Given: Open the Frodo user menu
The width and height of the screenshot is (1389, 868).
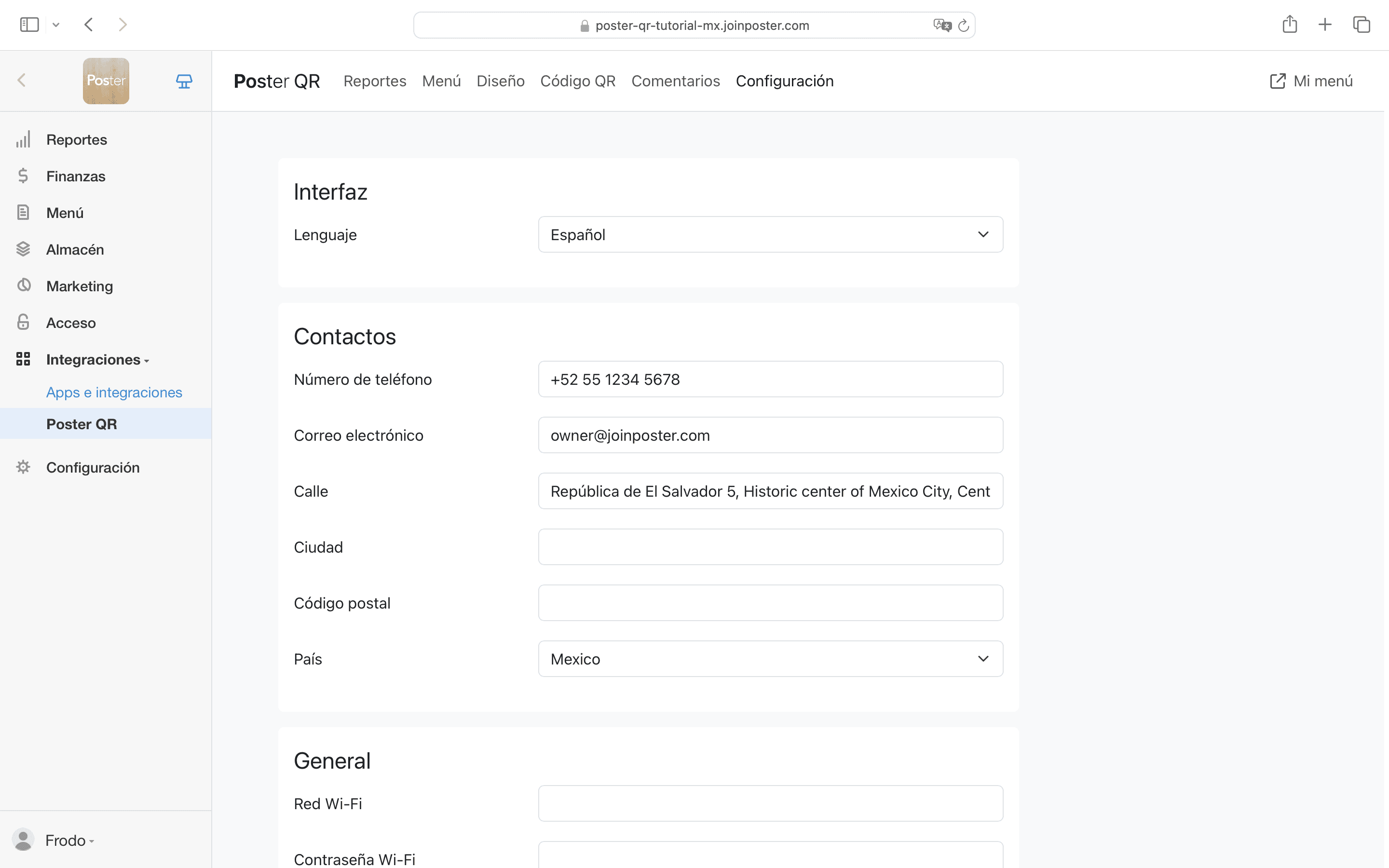Looking at the screenshot, I should (69, 841).
